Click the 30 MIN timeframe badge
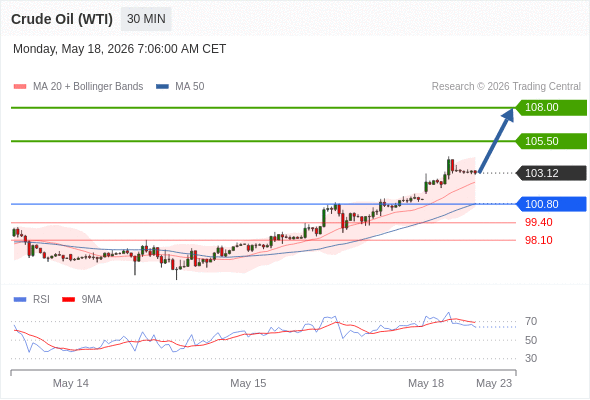This screenshot has width=590, height=400. tap(146, 19)
